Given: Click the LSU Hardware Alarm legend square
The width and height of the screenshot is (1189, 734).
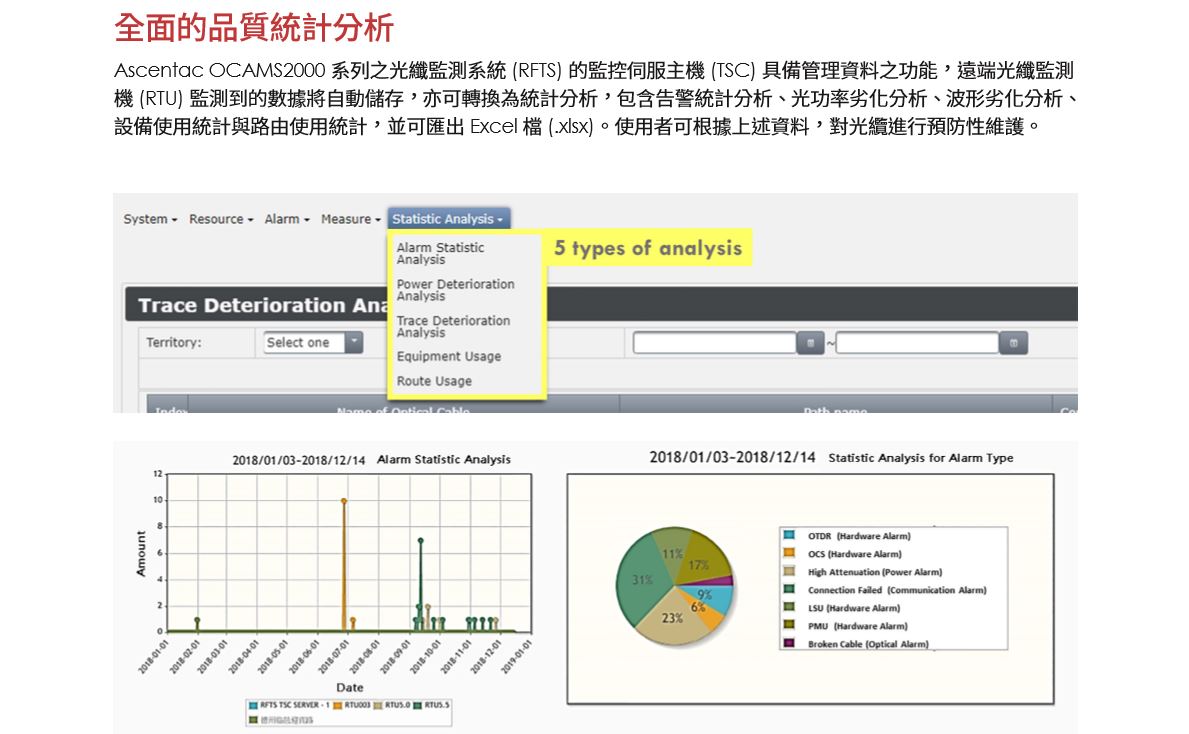Looking at the screenshot, I should 789,608.
